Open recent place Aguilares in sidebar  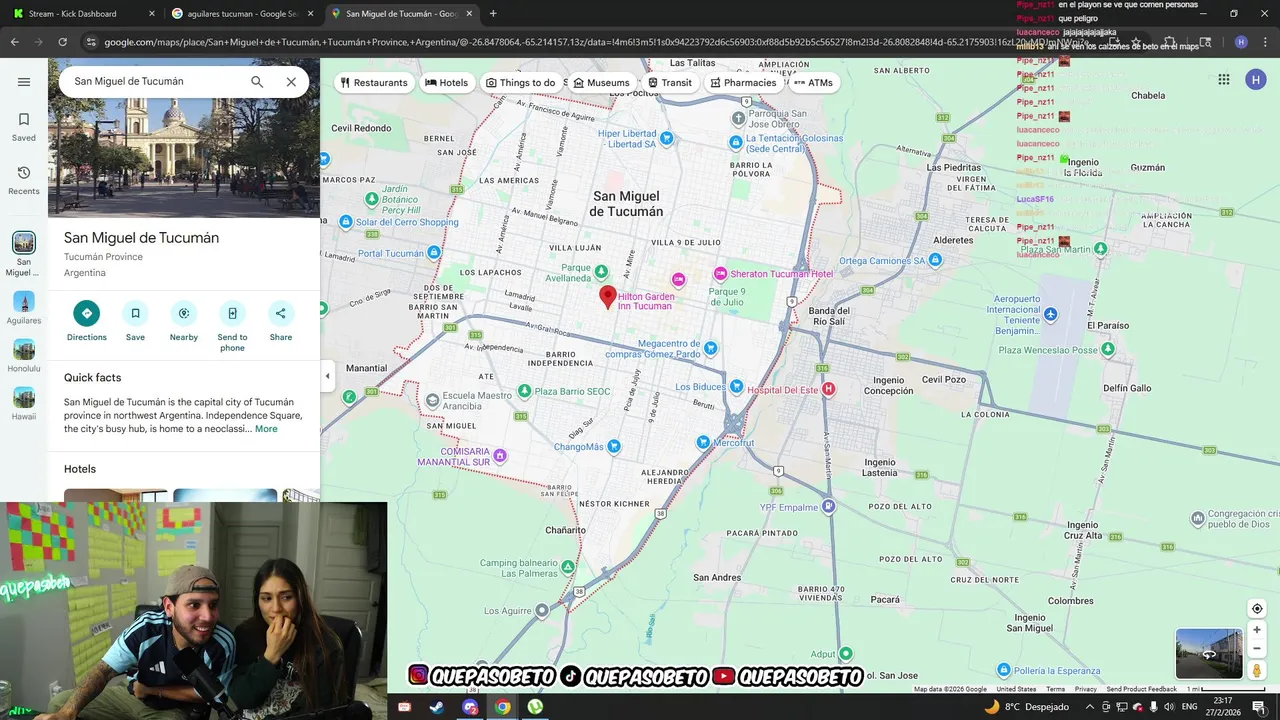coord(24,308)
